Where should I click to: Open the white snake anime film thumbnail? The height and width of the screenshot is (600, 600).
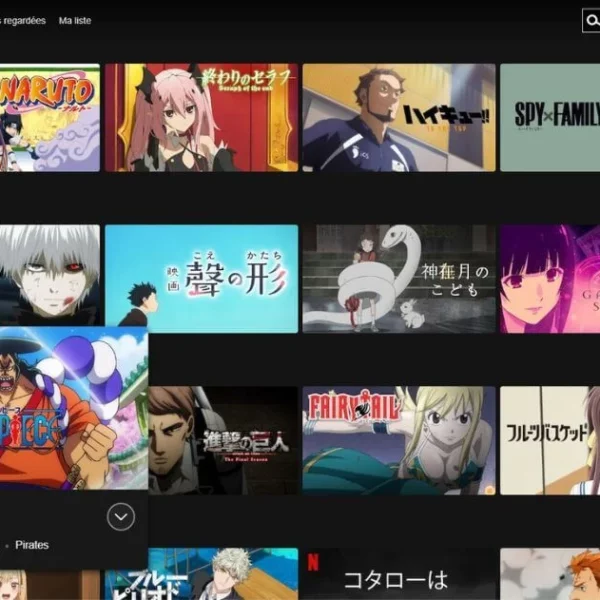pos(399,279)
